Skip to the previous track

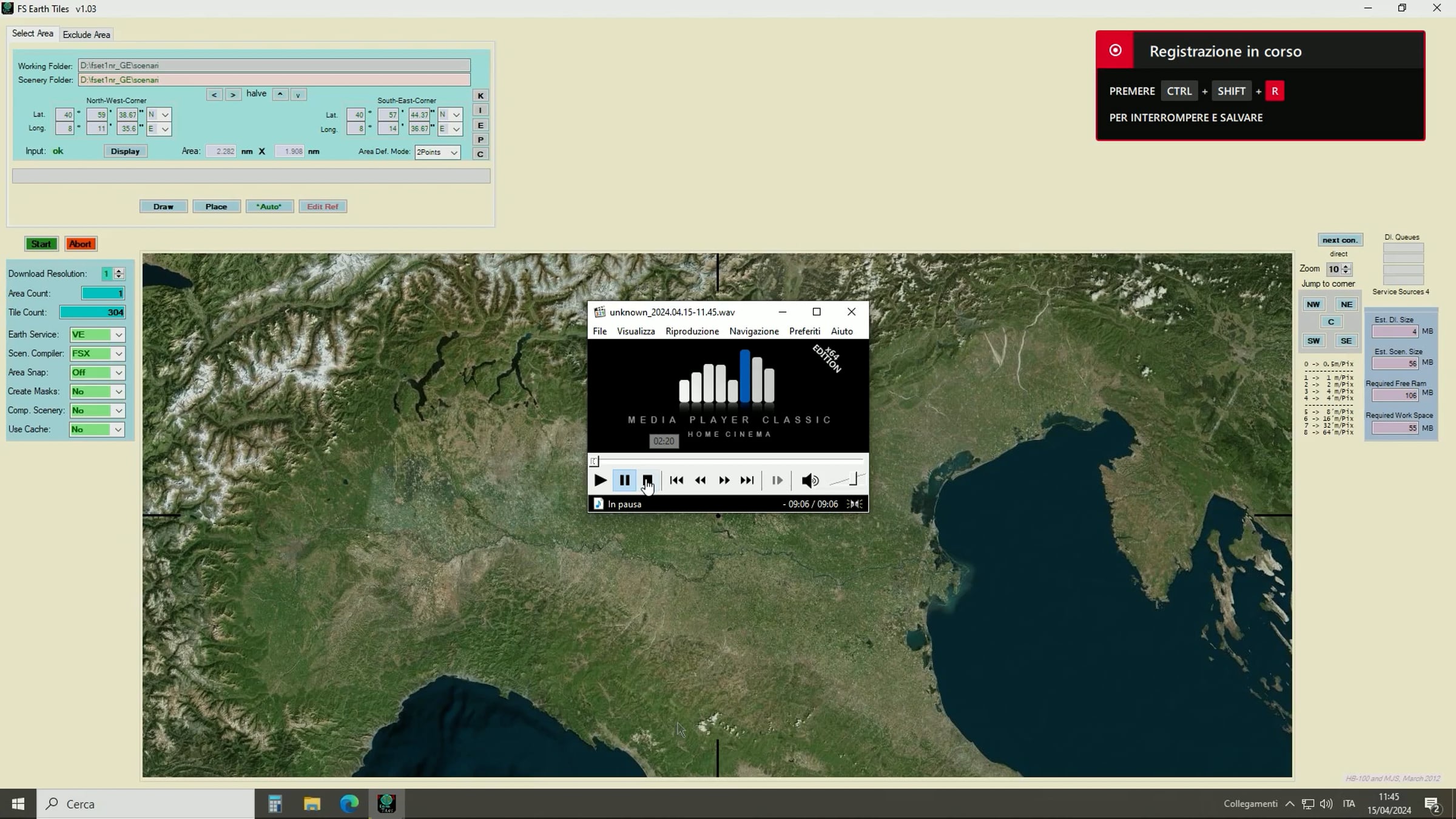click(x=676, y=480)
